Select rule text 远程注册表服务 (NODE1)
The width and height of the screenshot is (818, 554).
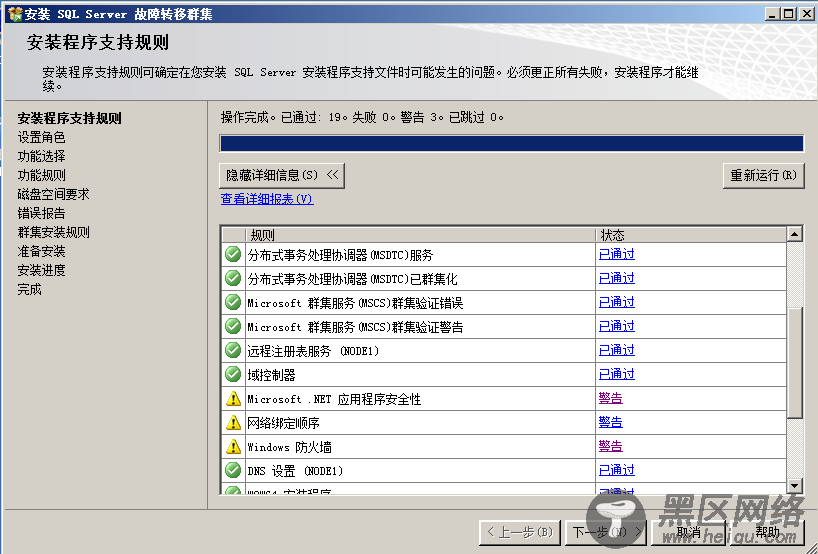313,351
